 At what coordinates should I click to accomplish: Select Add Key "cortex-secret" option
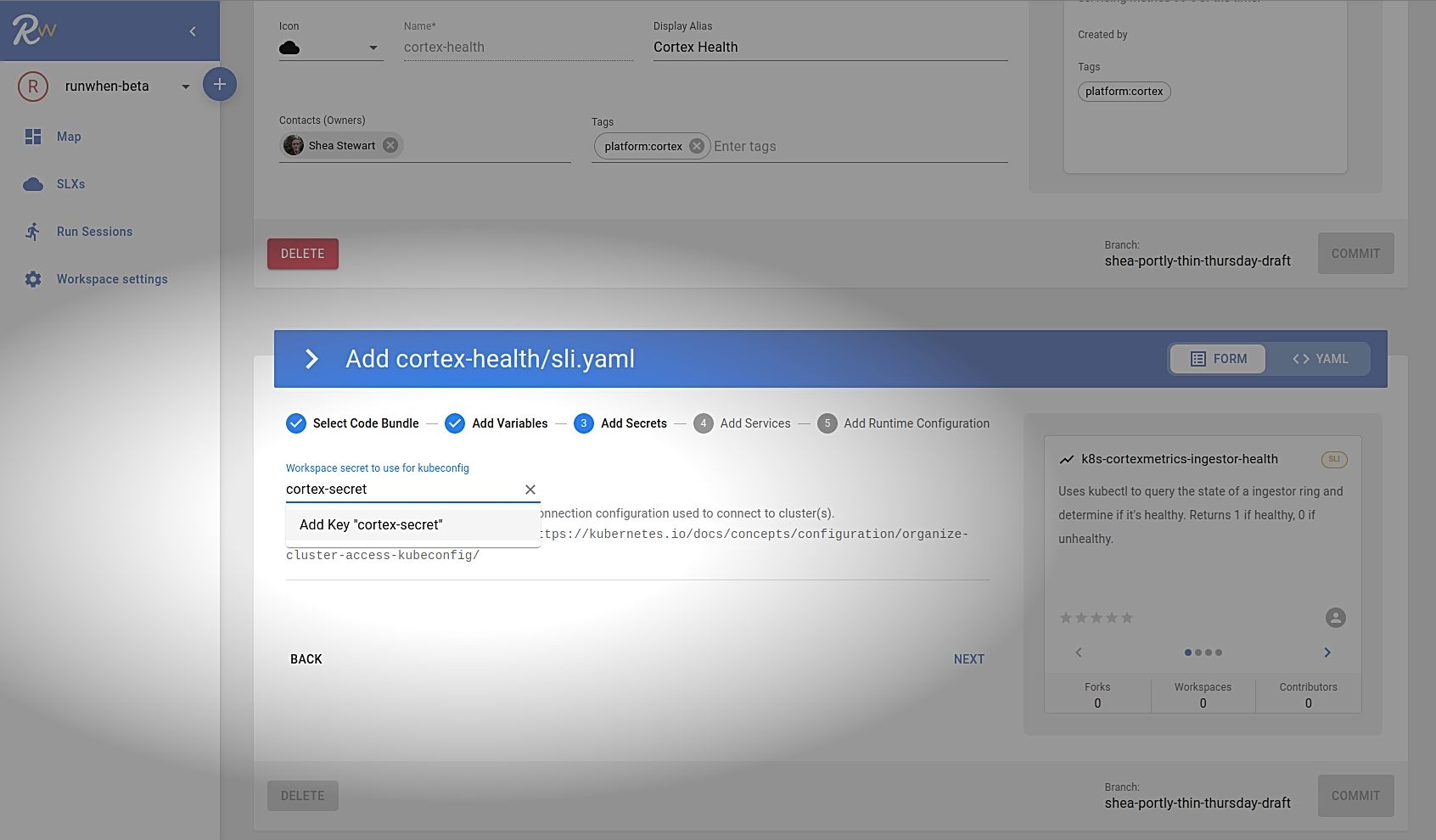pos(371,524)
